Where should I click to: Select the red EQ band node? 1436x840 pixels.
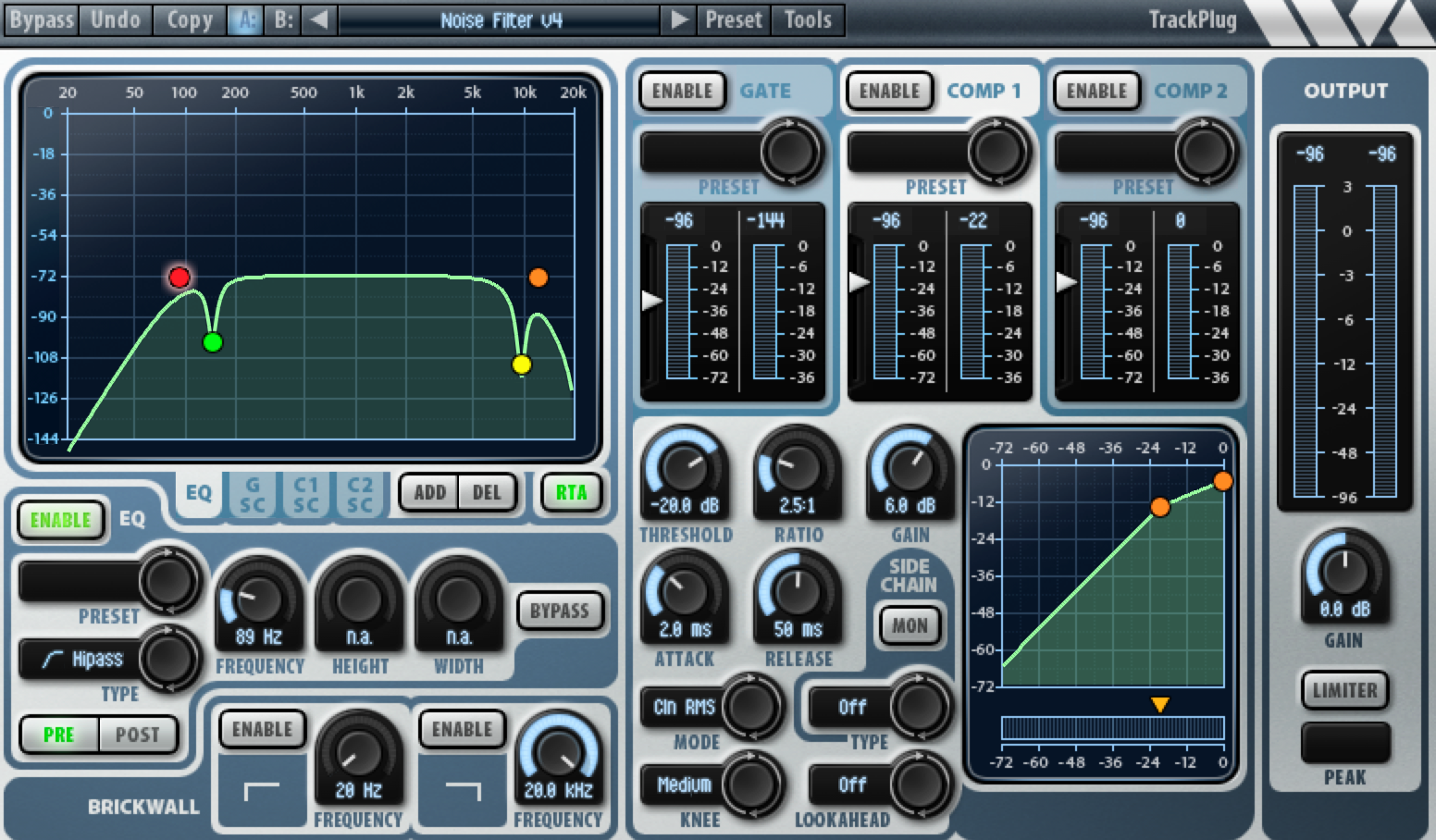pyautogui.click(x=179, y=278)
